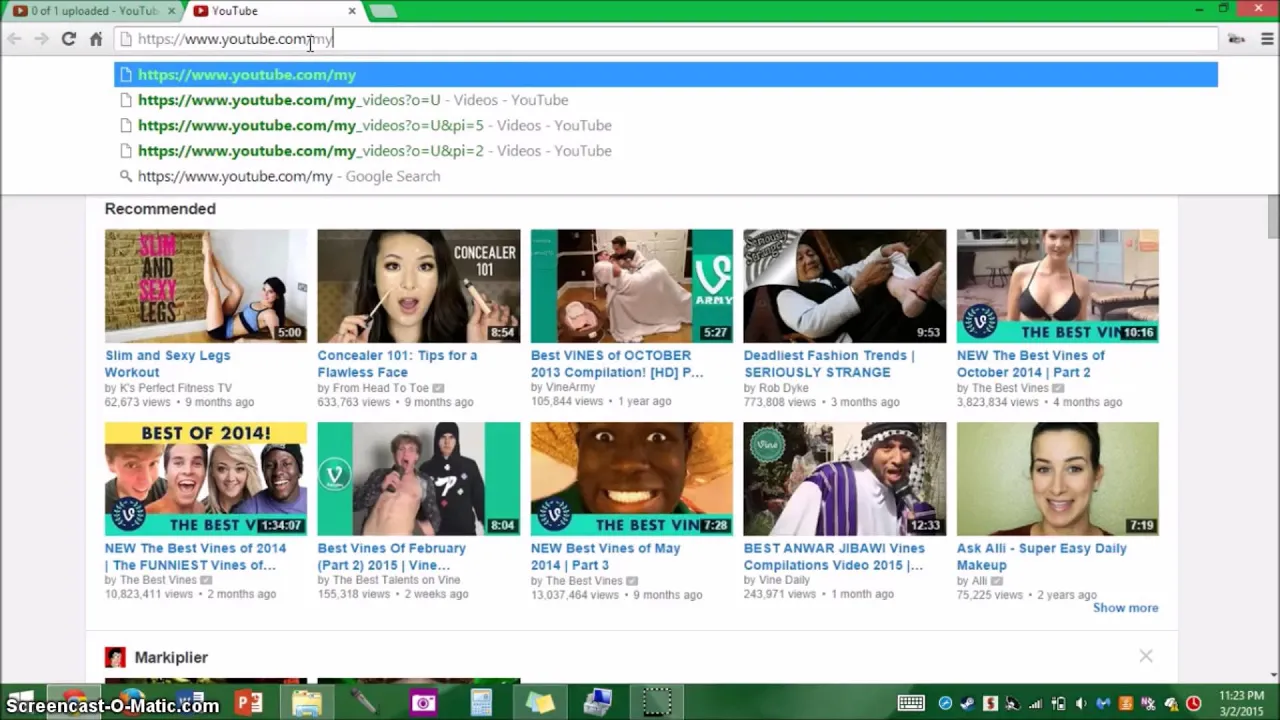Click the forward navigation arrow
The height and width of the screenshot is (720, 1280).
[x=41, y=39]
